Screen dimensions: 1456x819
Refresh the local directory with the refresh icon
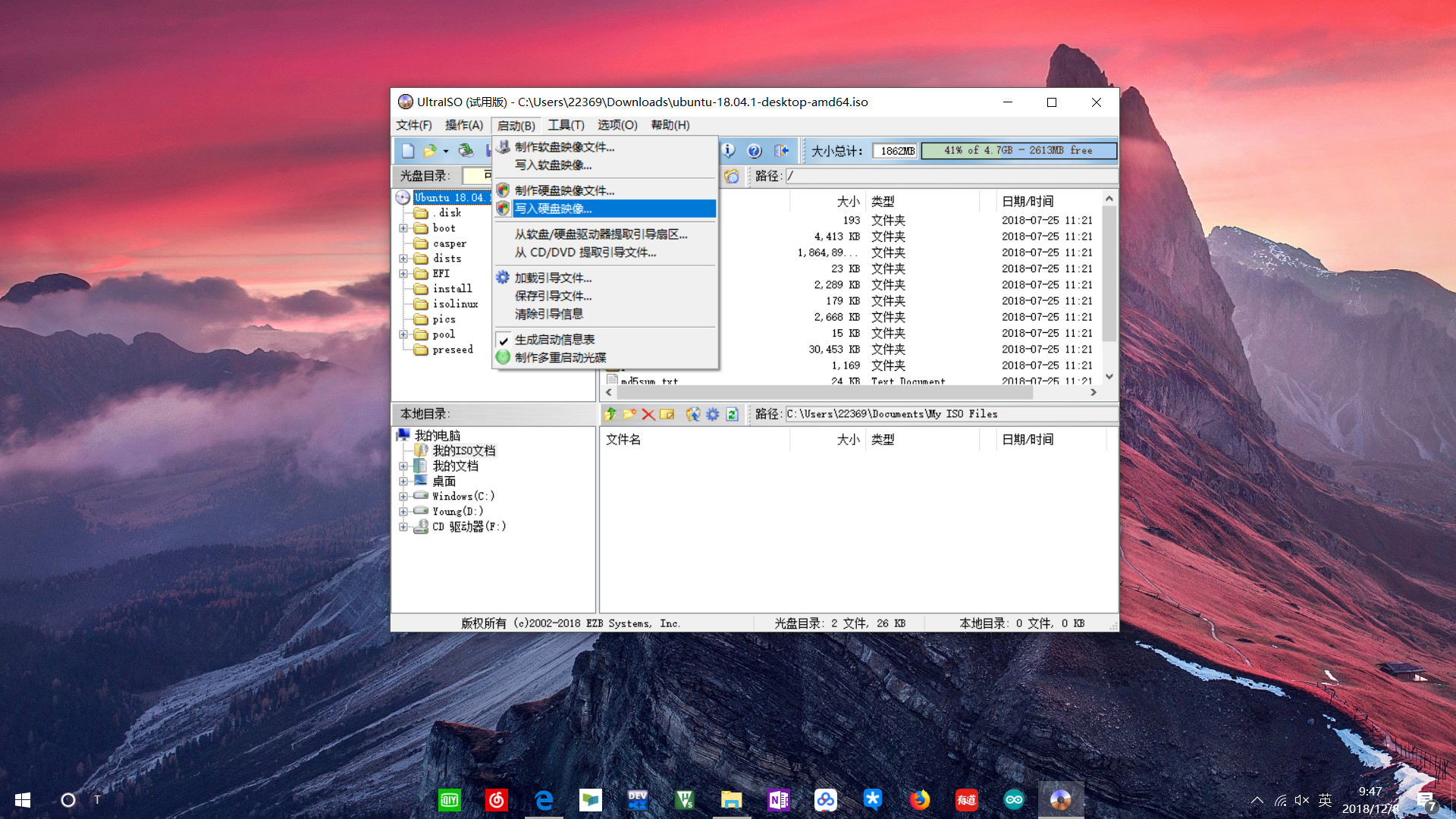[x=732, y=414]
